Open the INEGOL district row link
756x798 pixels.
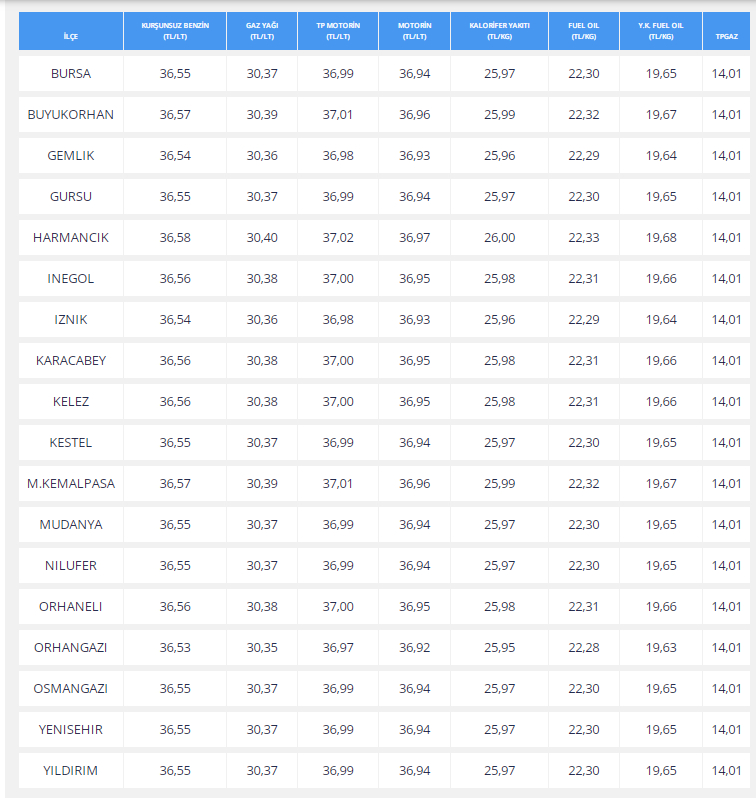click(70, 279)
